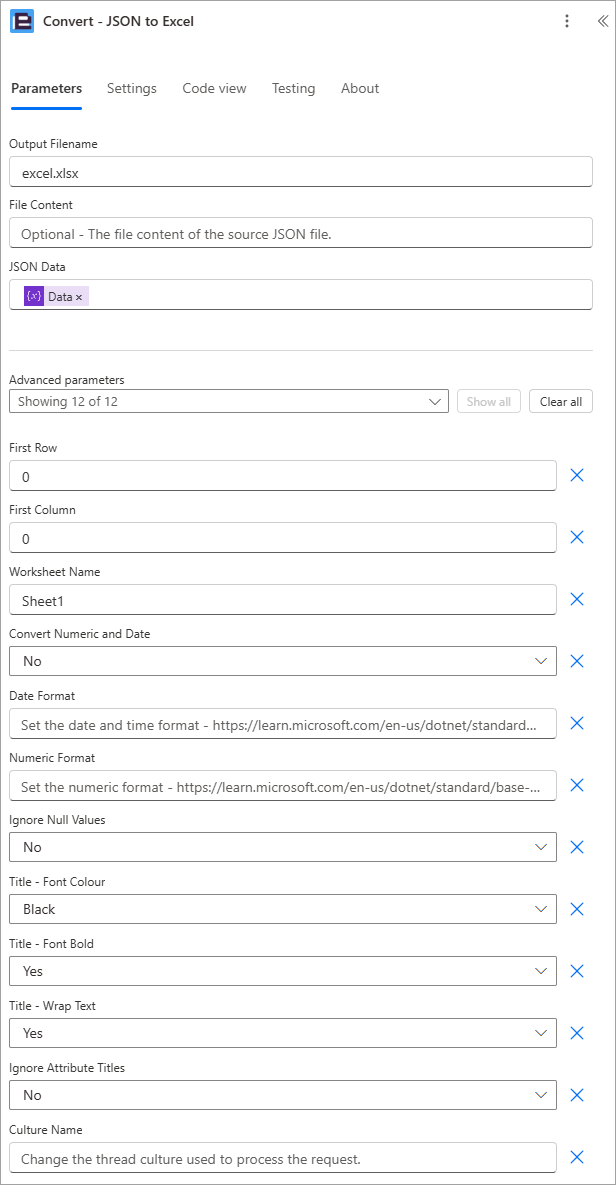Go to the Testing tab
The width and height of the screenshot is (616, 1185).
293,88
